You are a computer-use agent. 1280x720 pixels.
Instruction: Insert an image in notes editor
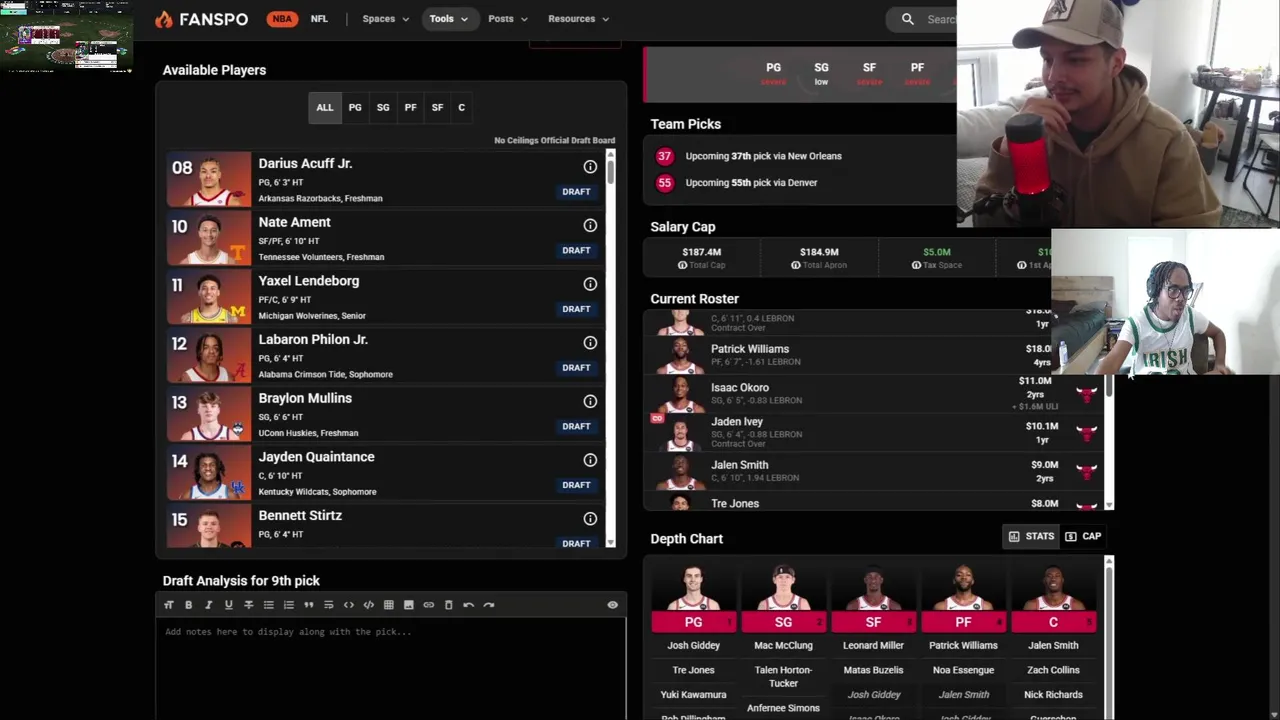pyautogui.click(x=408, y=605)
